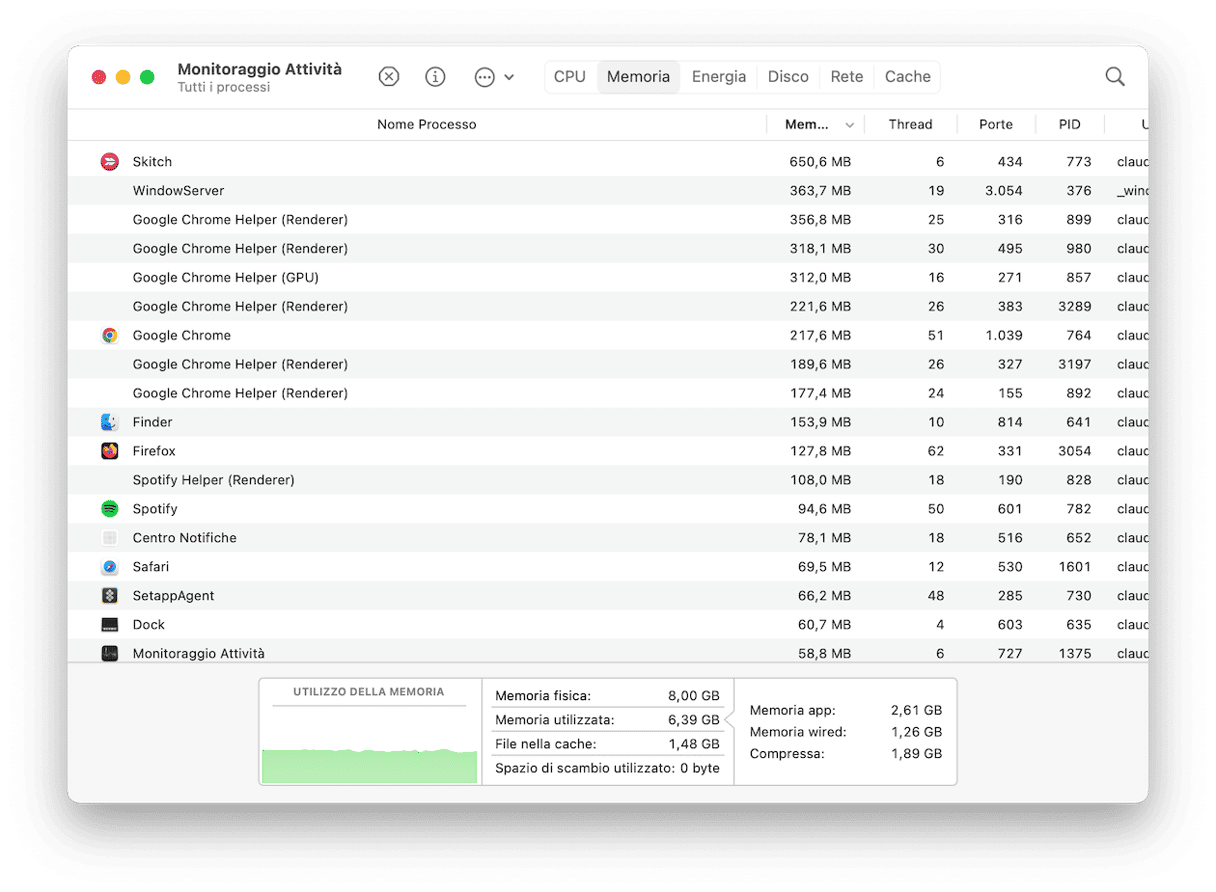Image resolution: width=1216 pixels, height=892 pixels.
Task: Click the Dock process icon
Action: pos(110,626)
